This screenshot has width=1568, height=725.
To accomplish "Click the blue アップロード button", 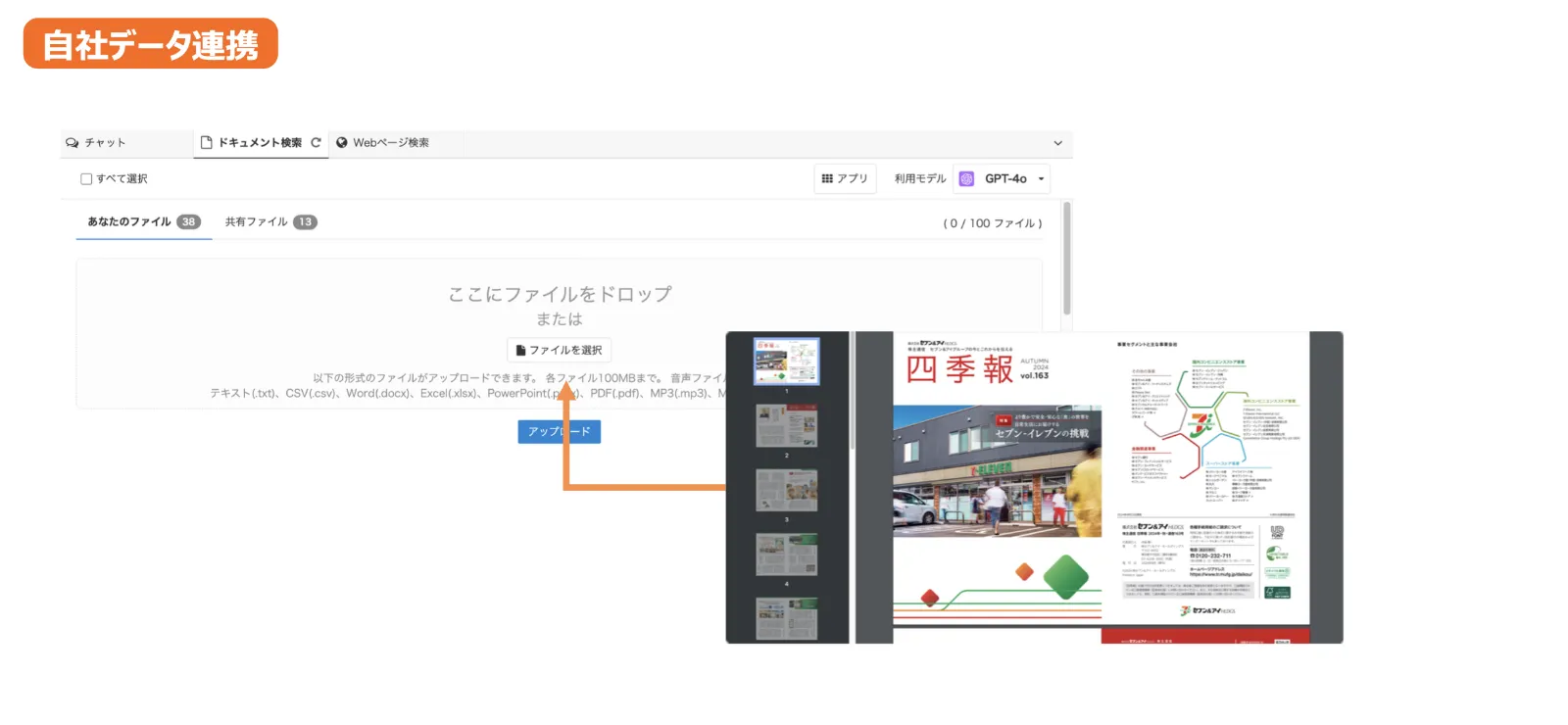I will (x=560, y=431).
